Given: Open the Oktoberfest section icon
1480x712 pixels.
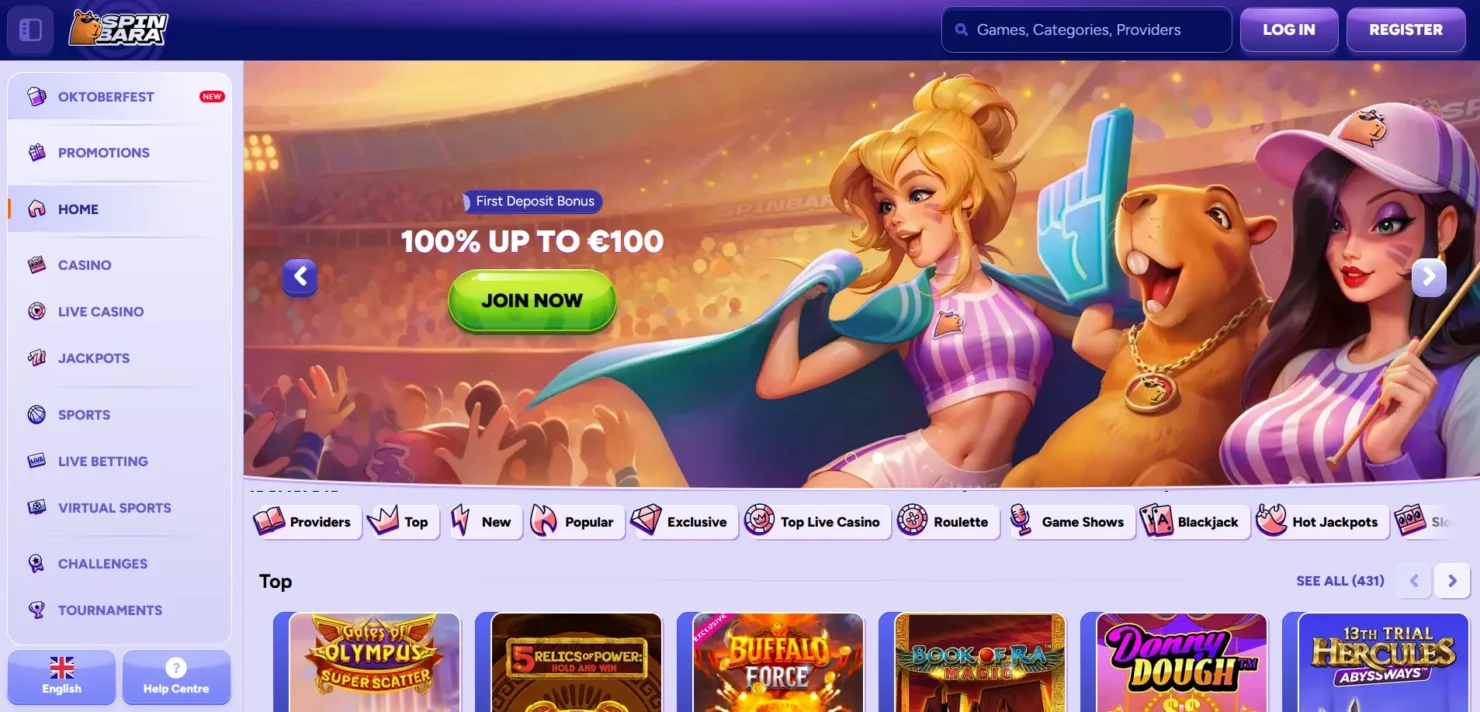Looking at the screenshot, I should click(37, 97).
